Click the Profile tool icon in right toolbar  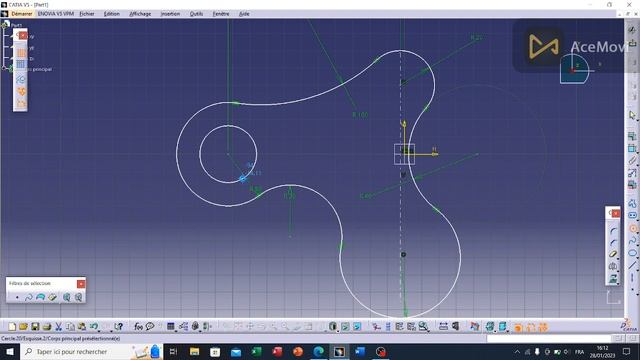coord(632,203)
